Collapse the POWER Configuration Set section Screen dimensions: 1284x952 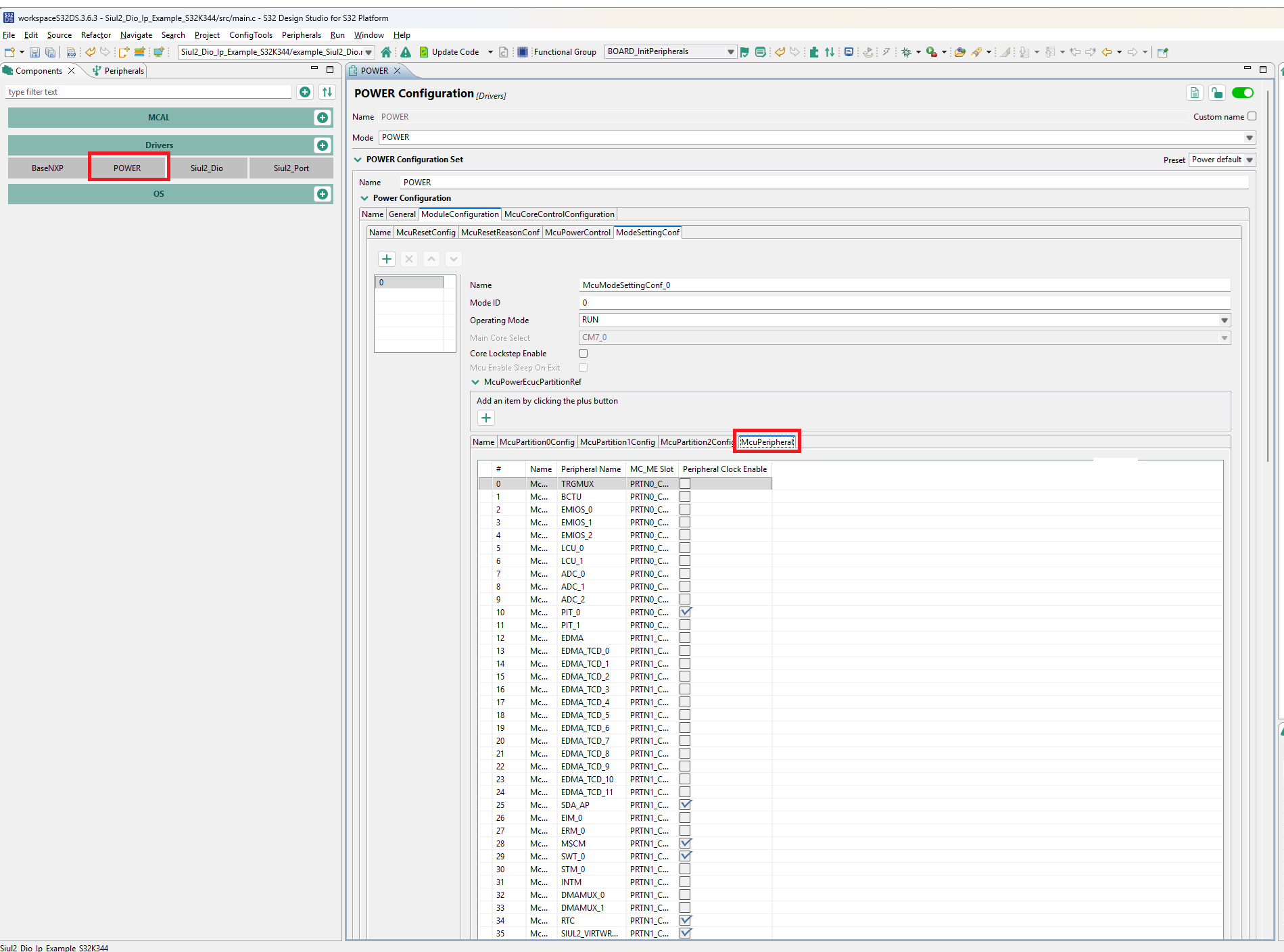(x=358, y=160)
